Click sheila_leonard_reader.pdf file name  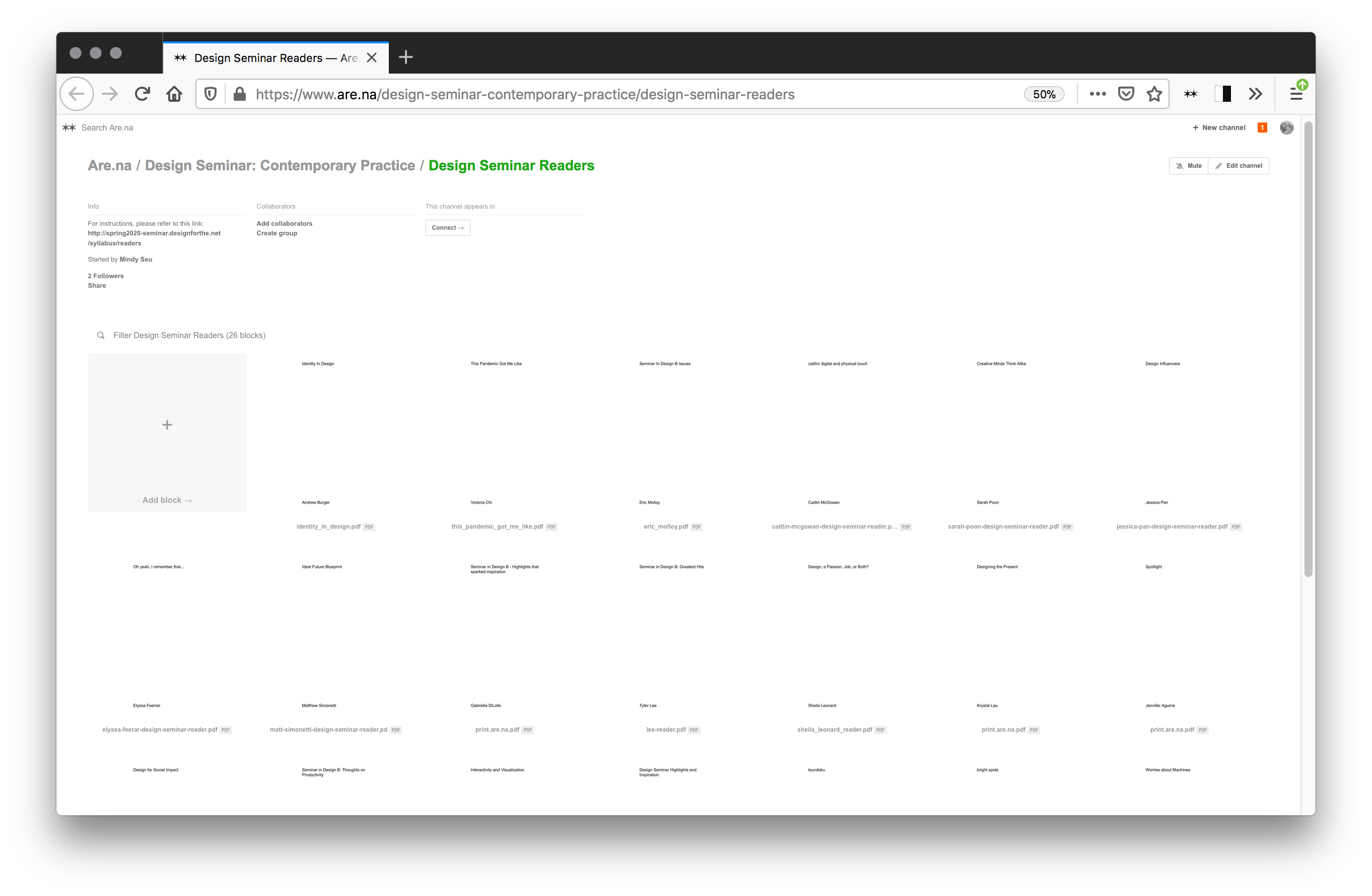click(x=835, y=730)
